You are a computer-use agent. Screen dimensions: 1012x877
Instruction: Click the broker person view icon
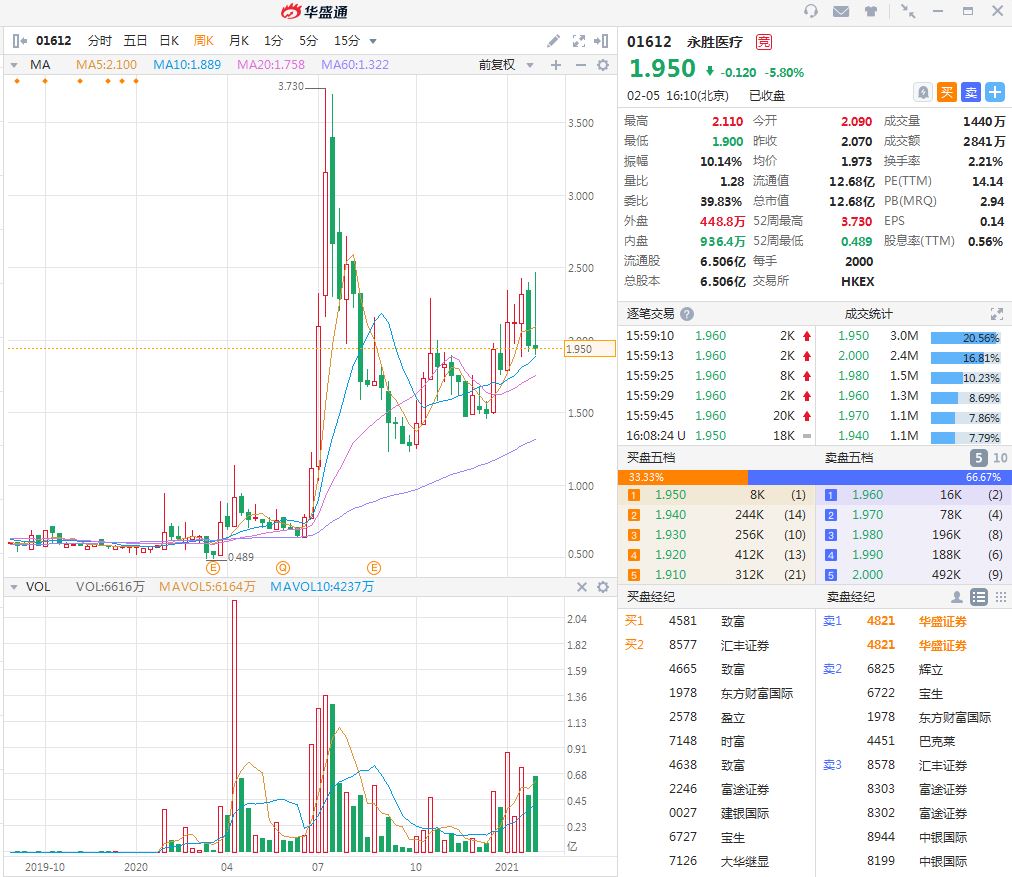click(956, 597)
